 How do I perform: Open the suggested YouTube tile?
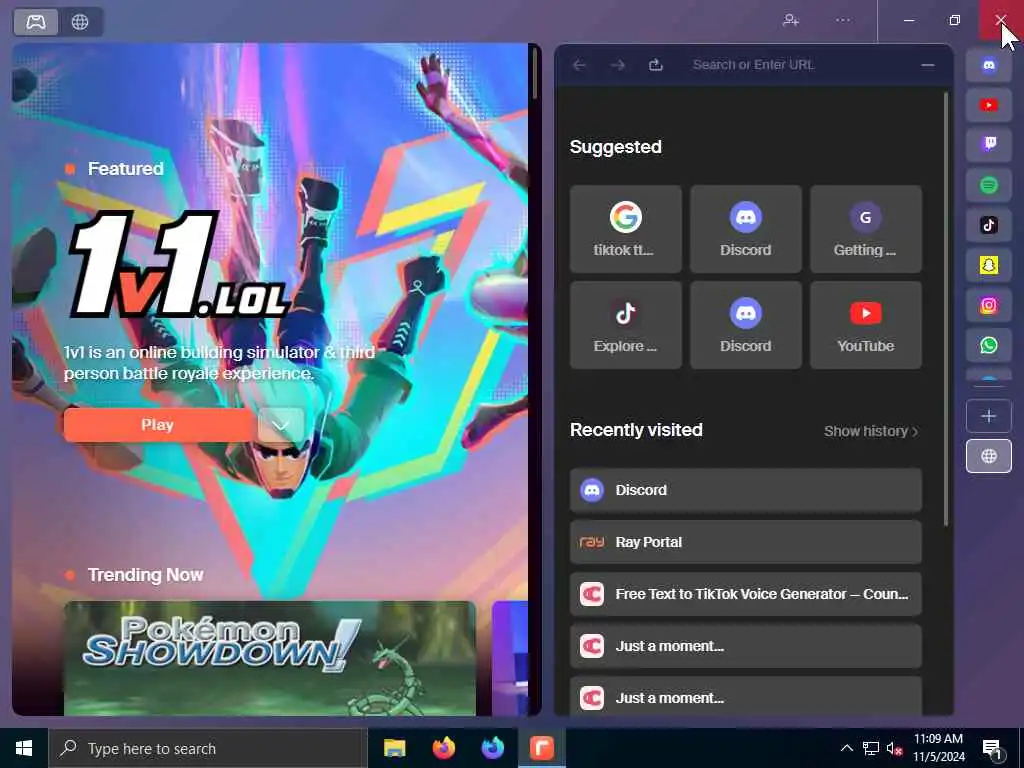[x=866, y=325]
